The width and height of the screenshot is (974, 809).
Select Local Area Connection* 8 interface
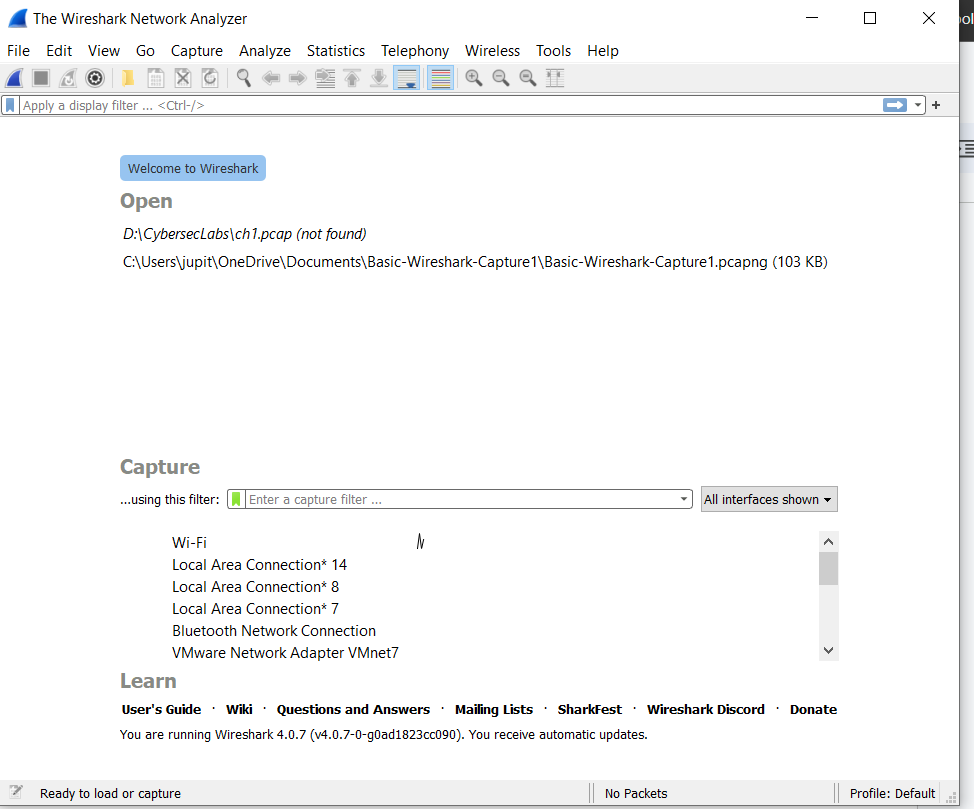[255, 587]
